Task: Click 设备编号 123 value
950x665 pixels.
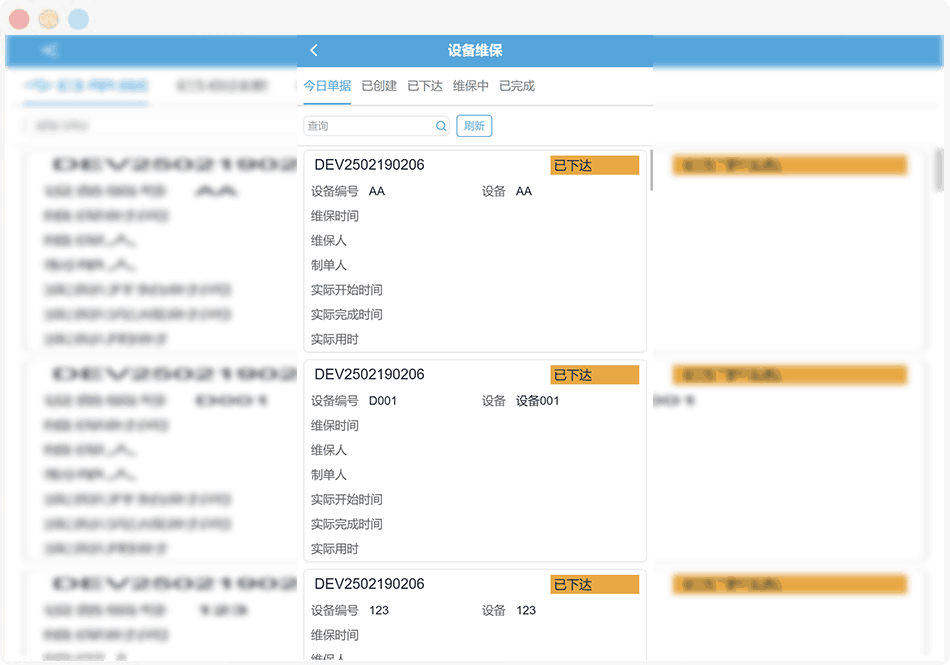Action: (x=379, y=610)
